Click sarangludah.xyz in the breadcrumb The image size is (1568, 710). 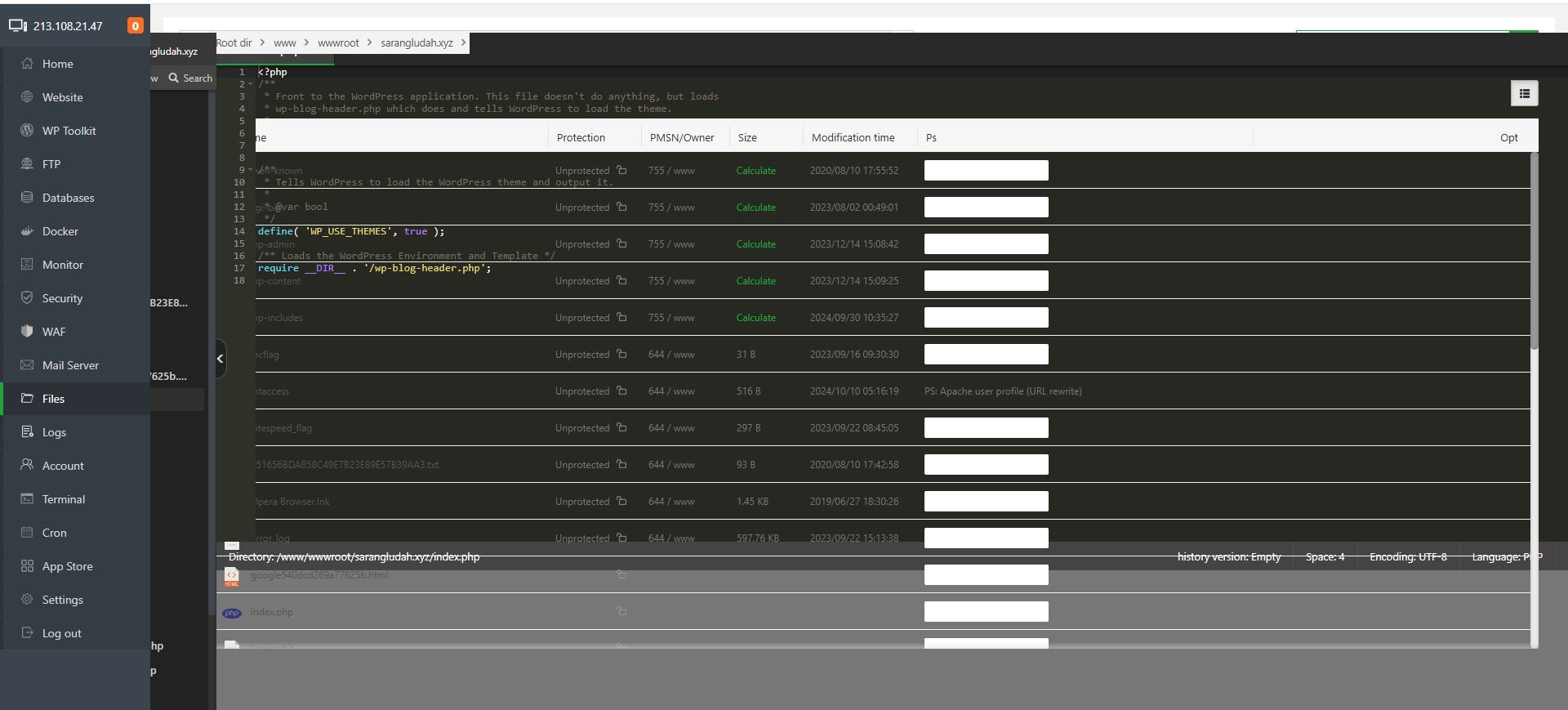pyautogui.click(x=416, y=43)
